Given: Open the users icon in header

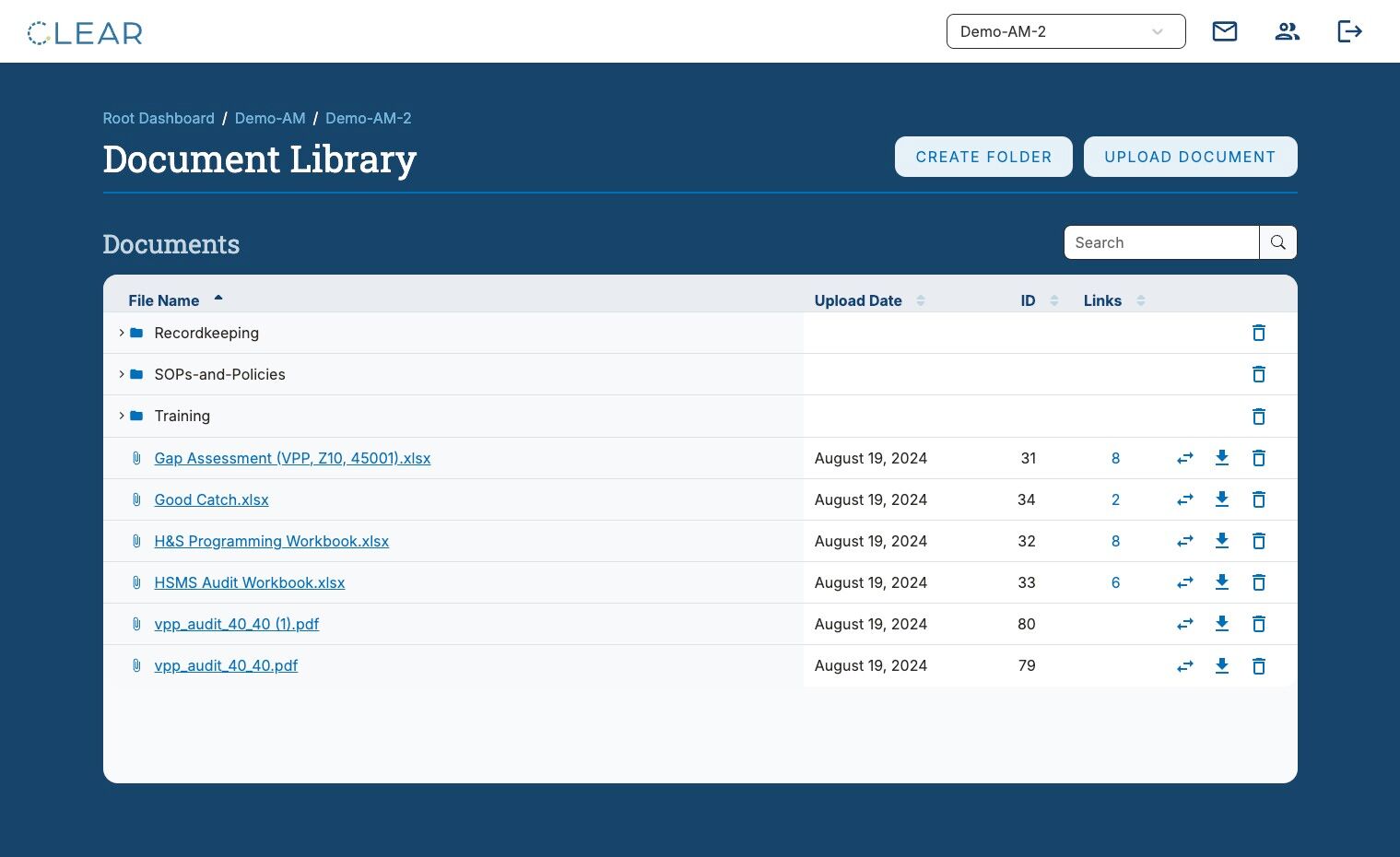Looking at the screenshot, I should pyautogui.click(x=1287, y=31).
